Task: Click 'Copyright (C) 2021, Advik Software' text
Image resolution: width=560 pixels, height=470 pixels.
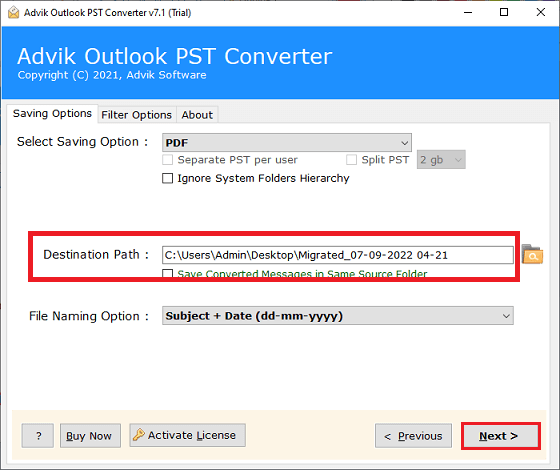Action: click(x=112, y=75)
